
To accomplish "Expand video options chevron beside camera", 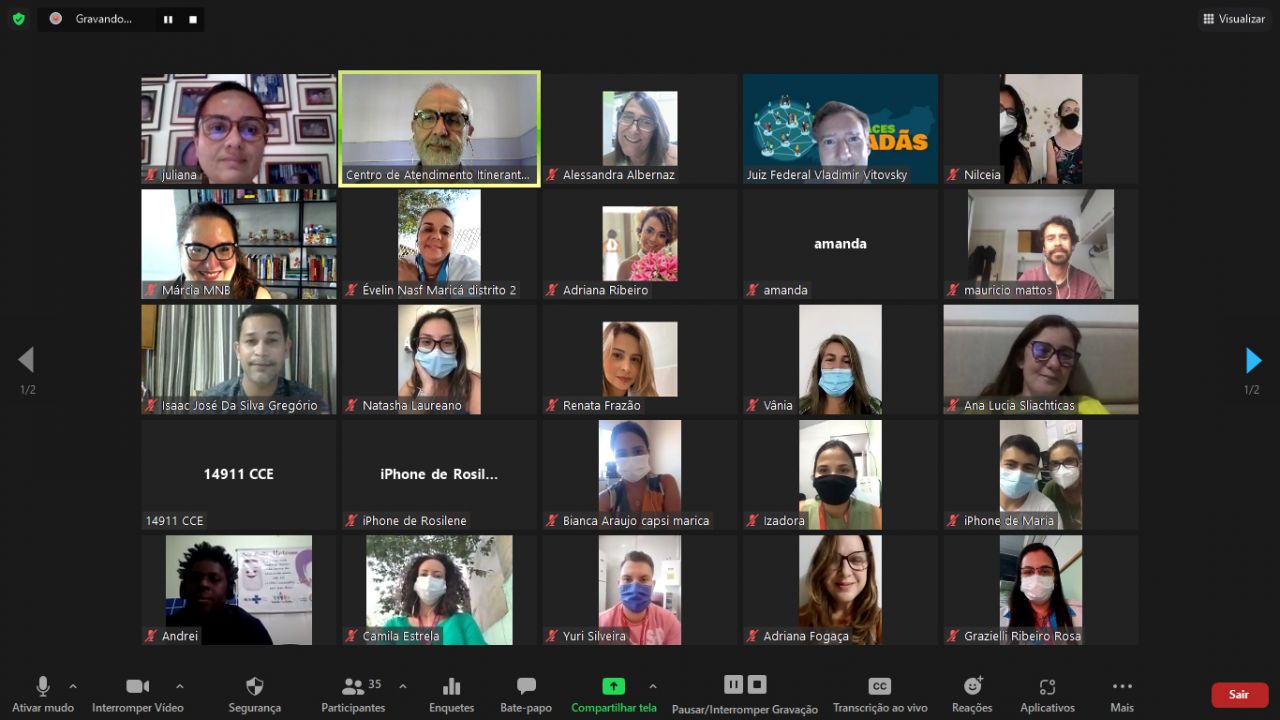I will 180,686.
